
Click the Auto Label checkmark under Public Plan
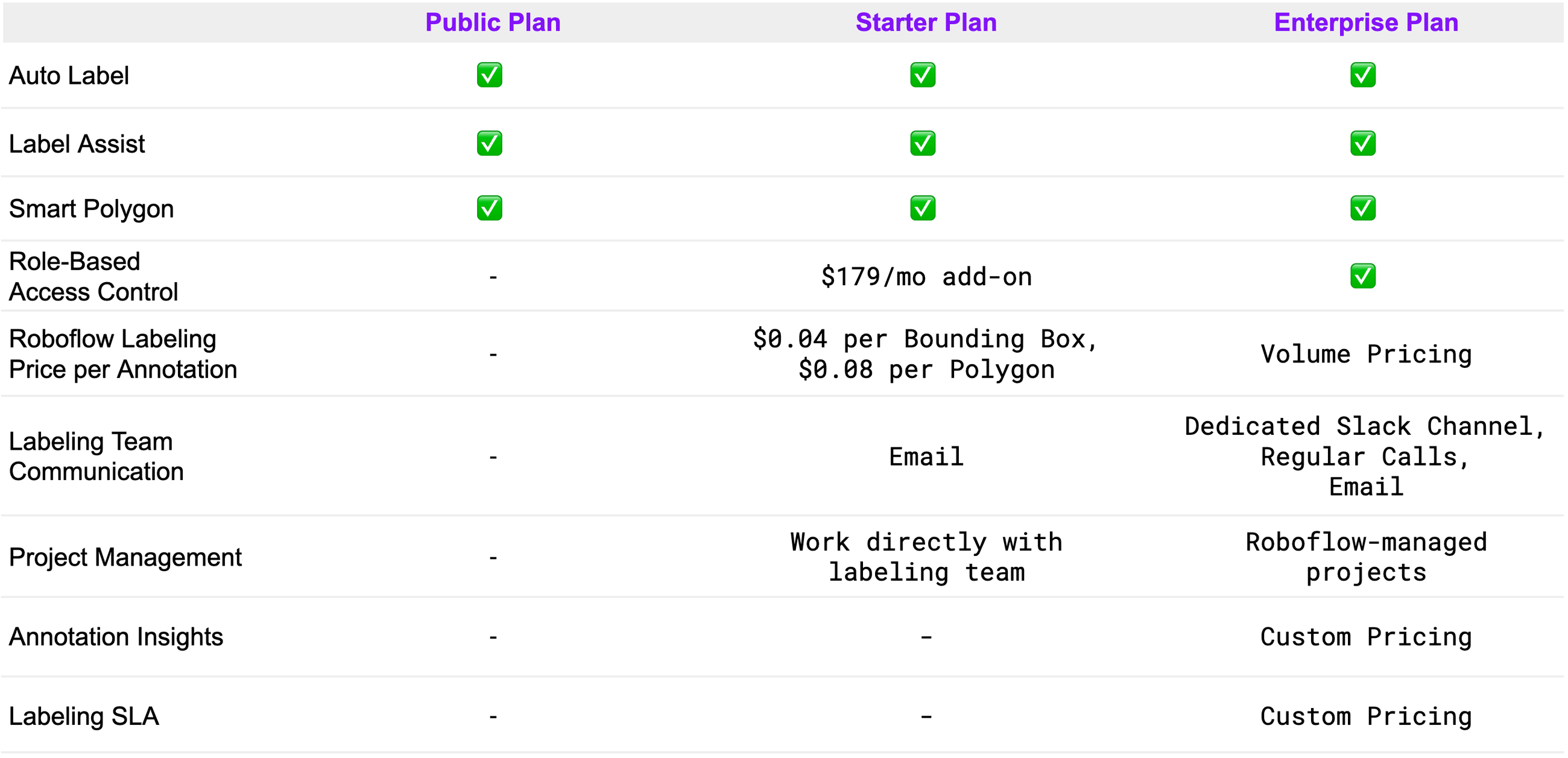coord(489,75)
